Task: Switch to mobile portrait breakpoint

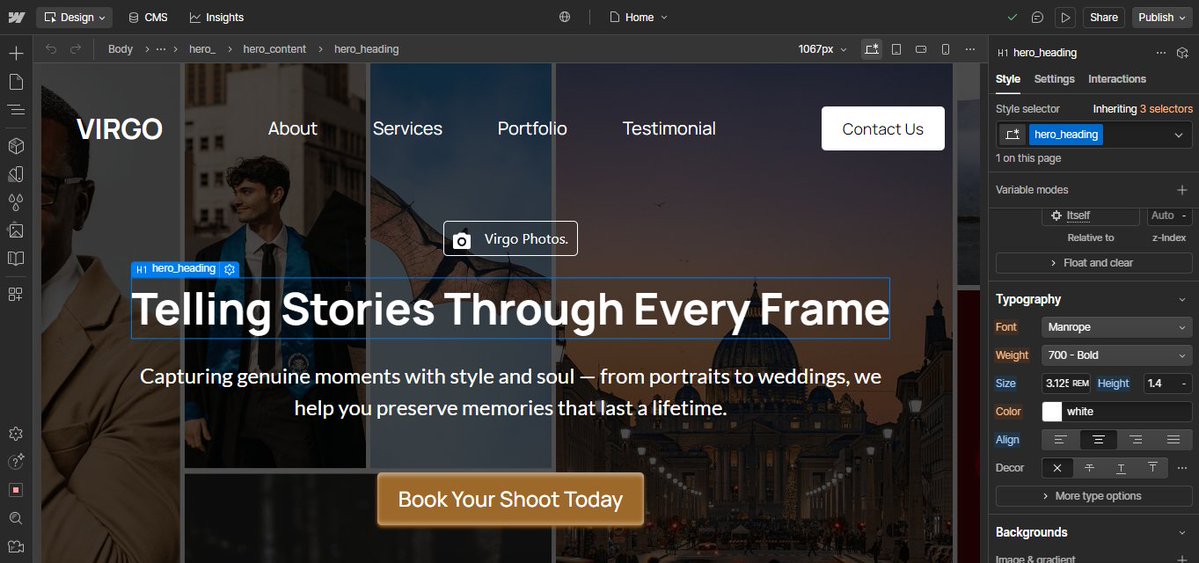Action: pyautogui.click(x=945, y=49)
